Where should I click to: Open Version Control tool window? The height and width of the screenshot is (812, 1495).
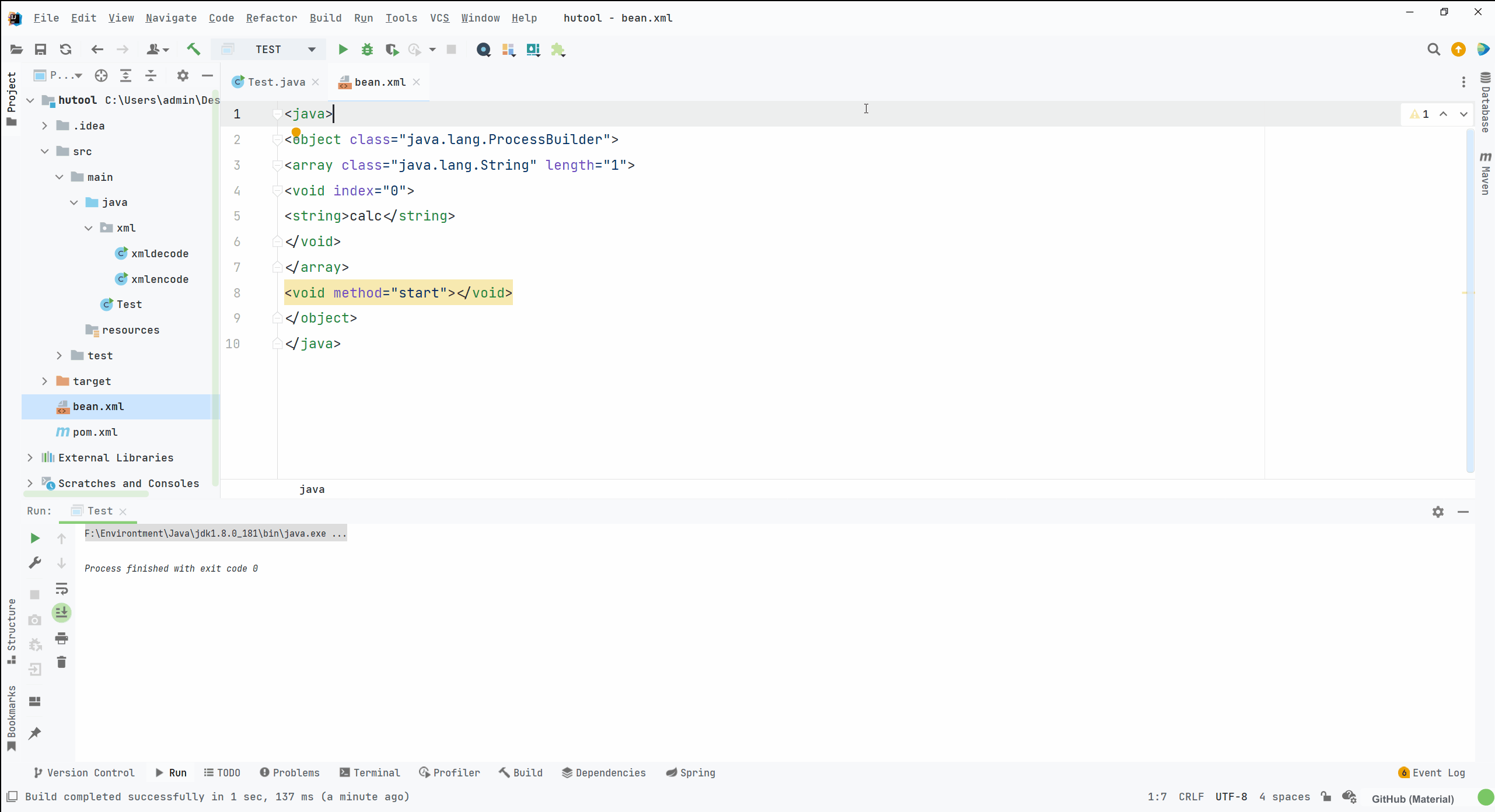pyautogui.click(x=84, y=772)
